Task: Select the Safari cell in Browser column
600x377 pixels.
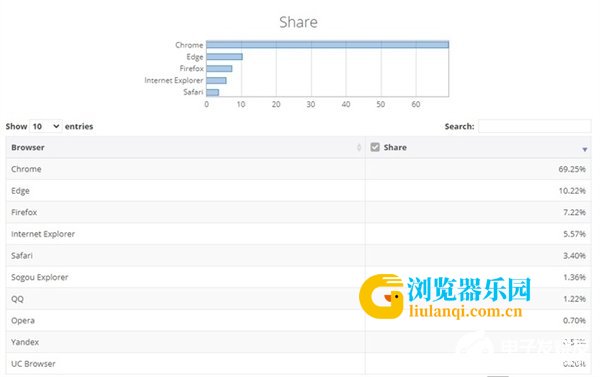Action: [x=185, y=255]
